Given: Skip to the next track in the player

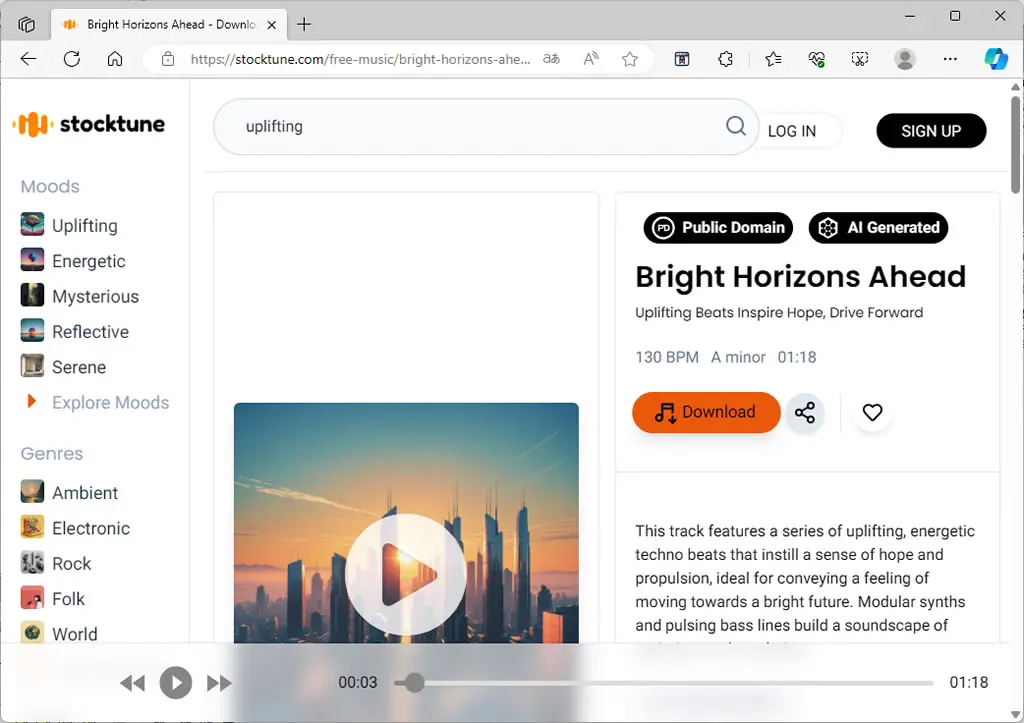Looking at the screenshot, I should coord(219,683).
